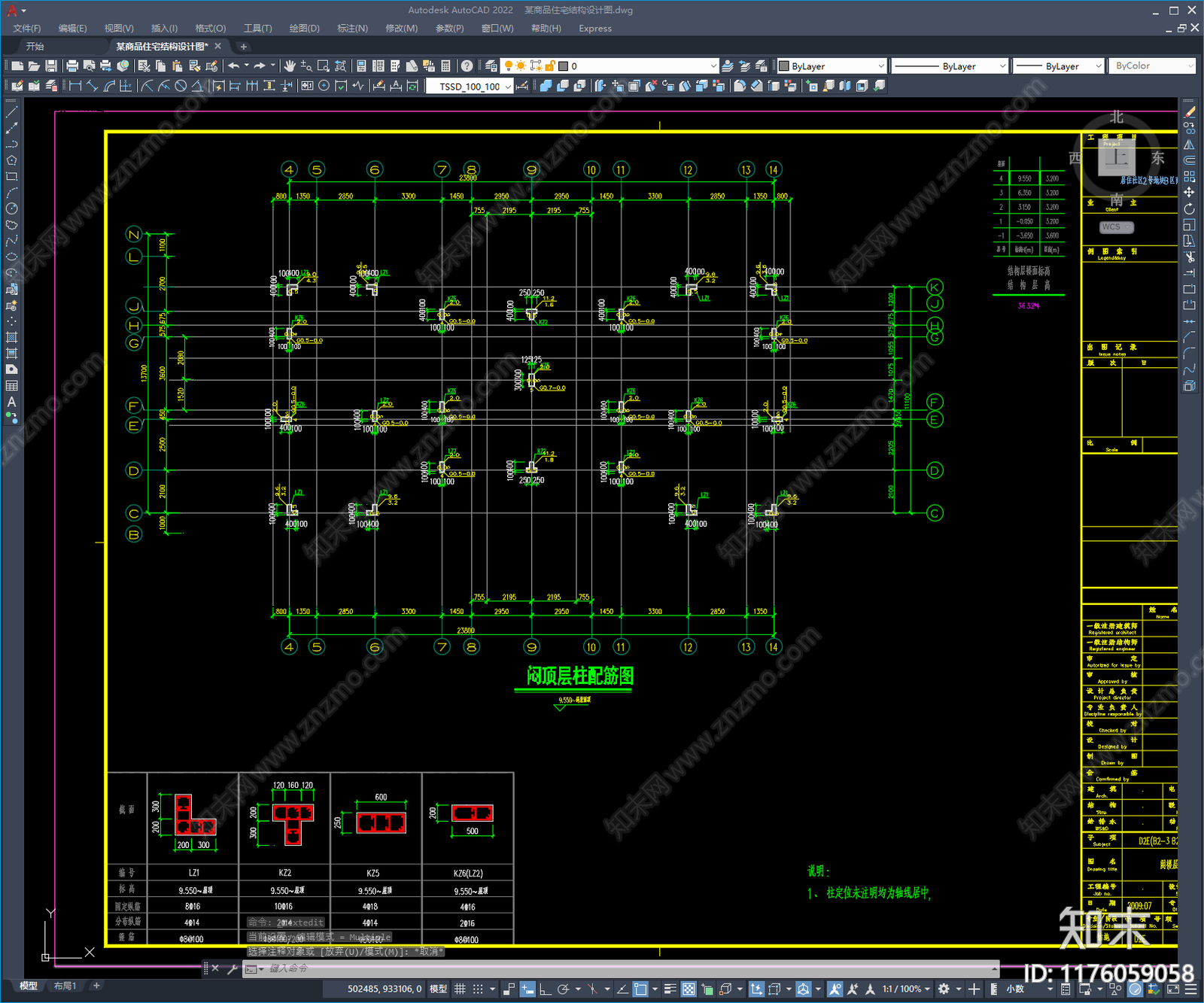Toggle lineweight display in status bar
The height and width of the screenshot is (1003, 1204).
click(x=670, y=989)
